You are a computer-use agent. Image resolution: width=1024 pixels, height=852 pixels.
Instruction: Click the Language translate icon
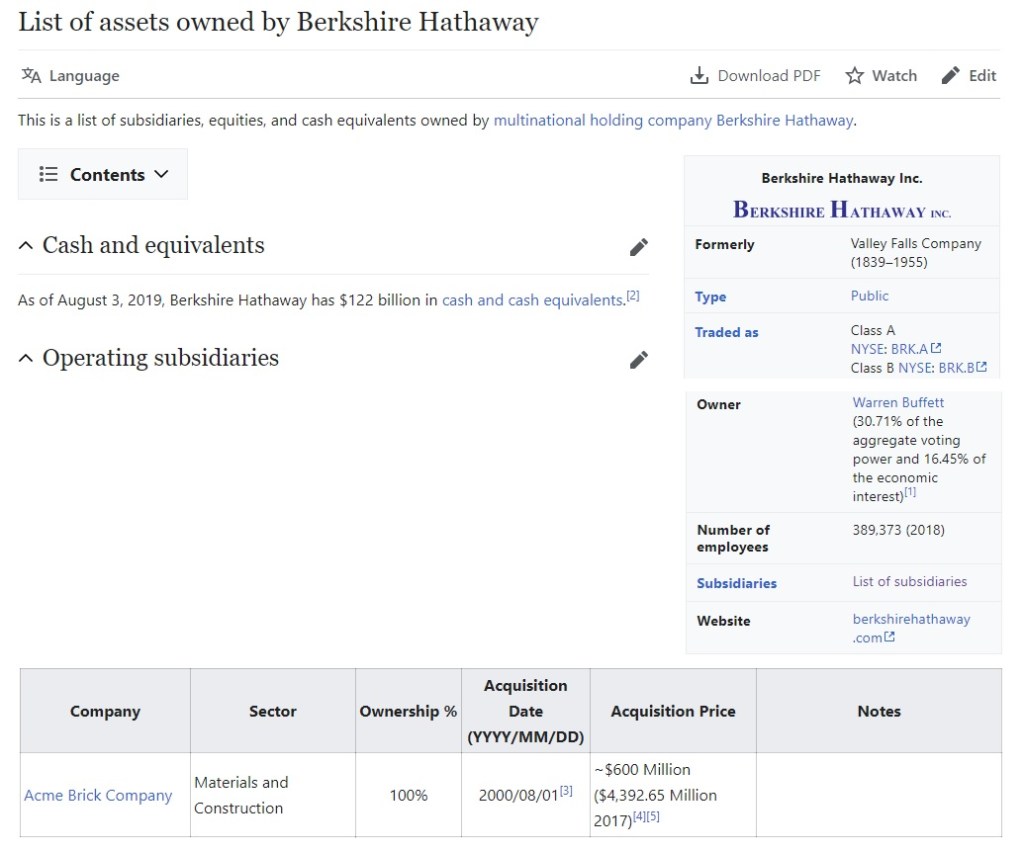(31, 76)
